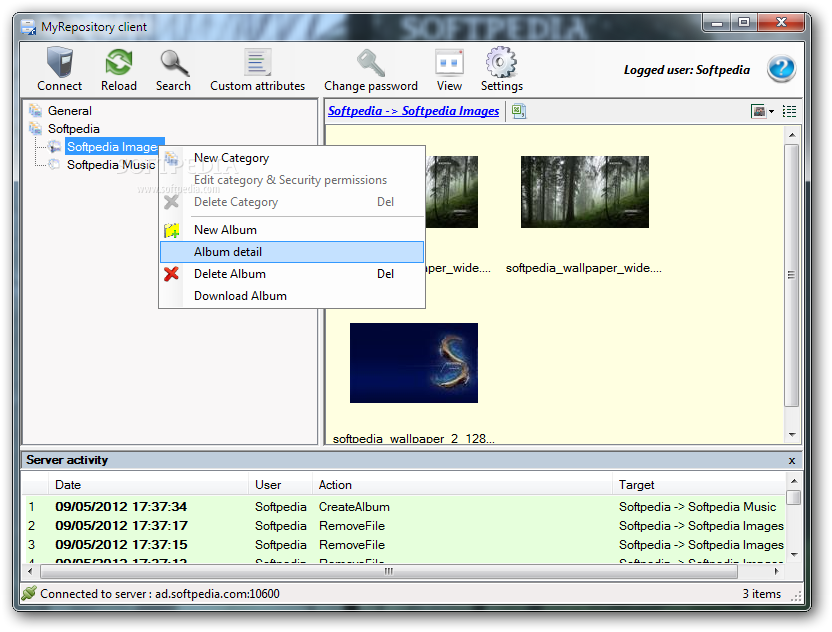832x632 pixels.
Task: Choose Download Album in the context menu
Action: coord(292,296)
